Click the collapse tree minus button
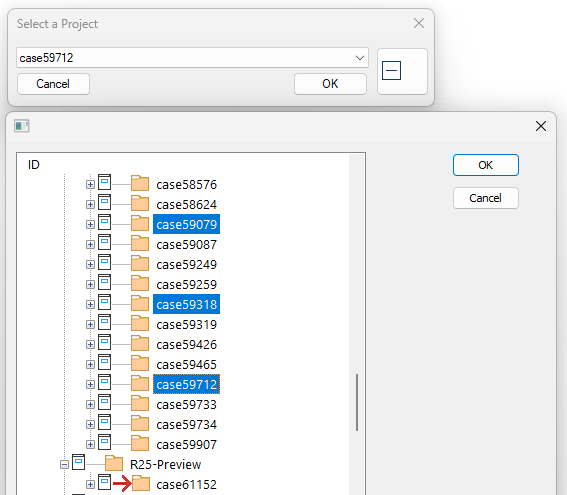567x495 pixels. [391, 70]
